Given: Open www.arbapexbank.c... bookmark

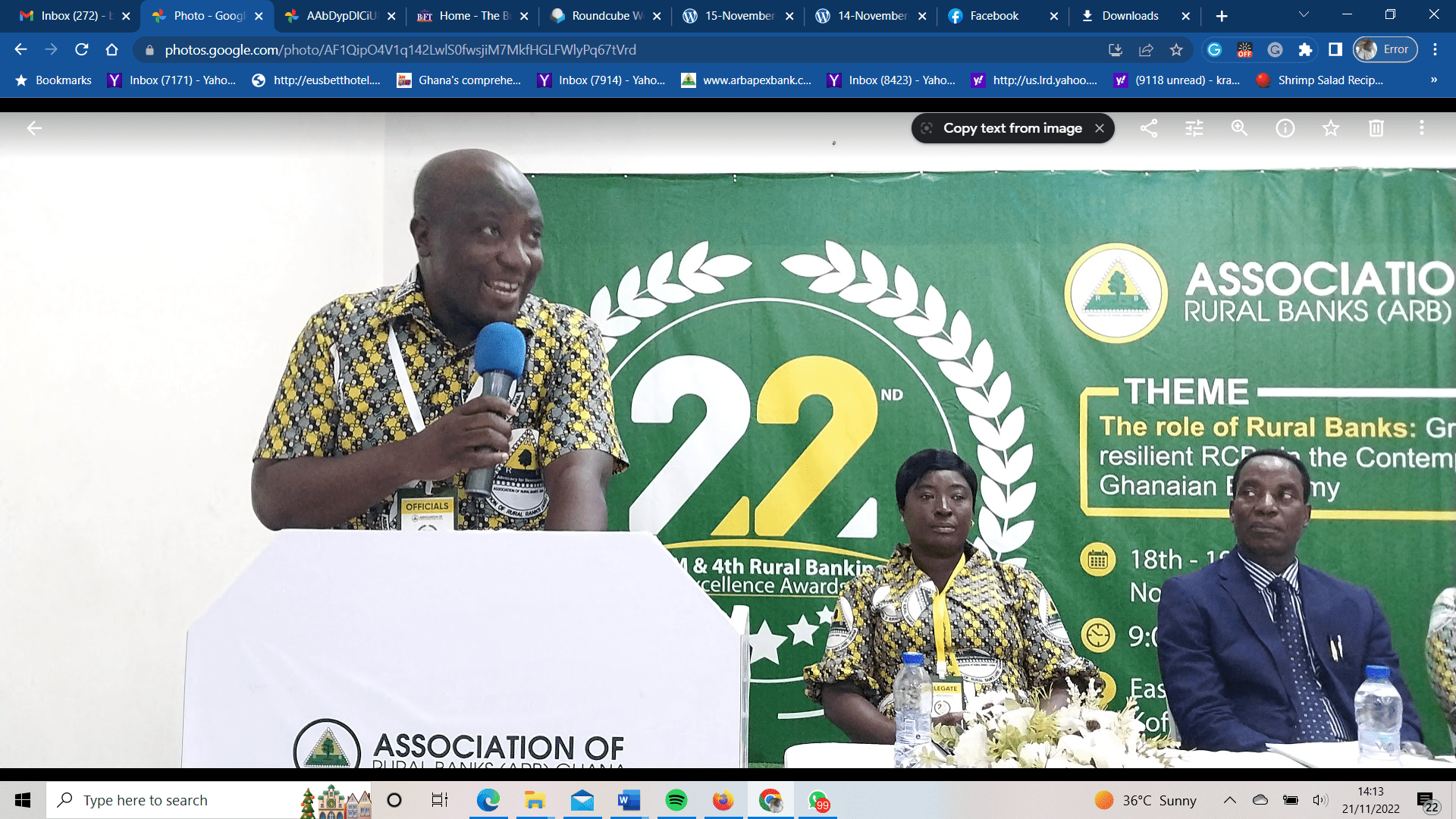Looking at the screenshot, I should 747,80.
